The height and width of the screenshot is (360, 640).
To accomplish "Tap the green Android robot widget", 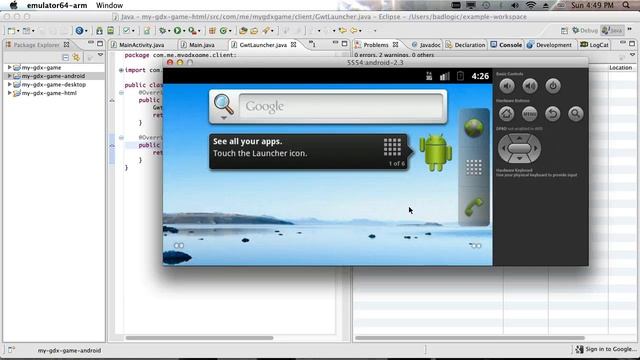I will (436, 152).
